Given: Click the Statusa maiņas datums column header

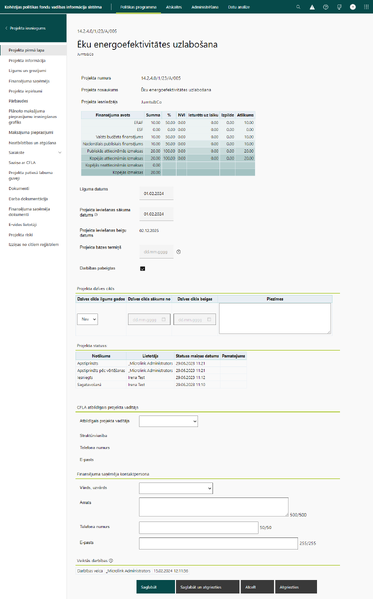Looking at the screenshot, I should (197, 356).
